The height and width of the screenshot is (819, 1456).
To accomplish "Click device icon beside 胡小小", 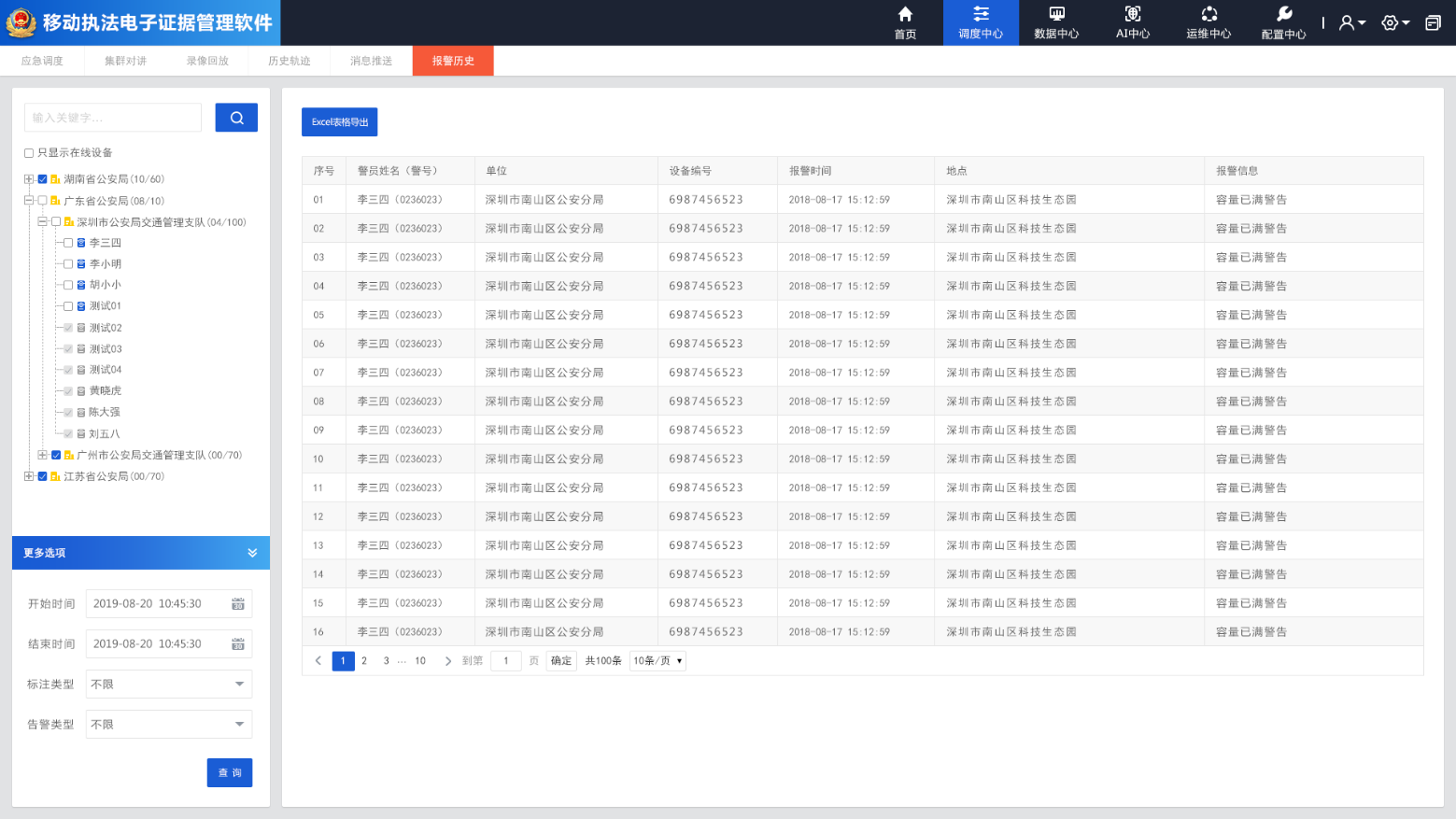I will point(81,285).
